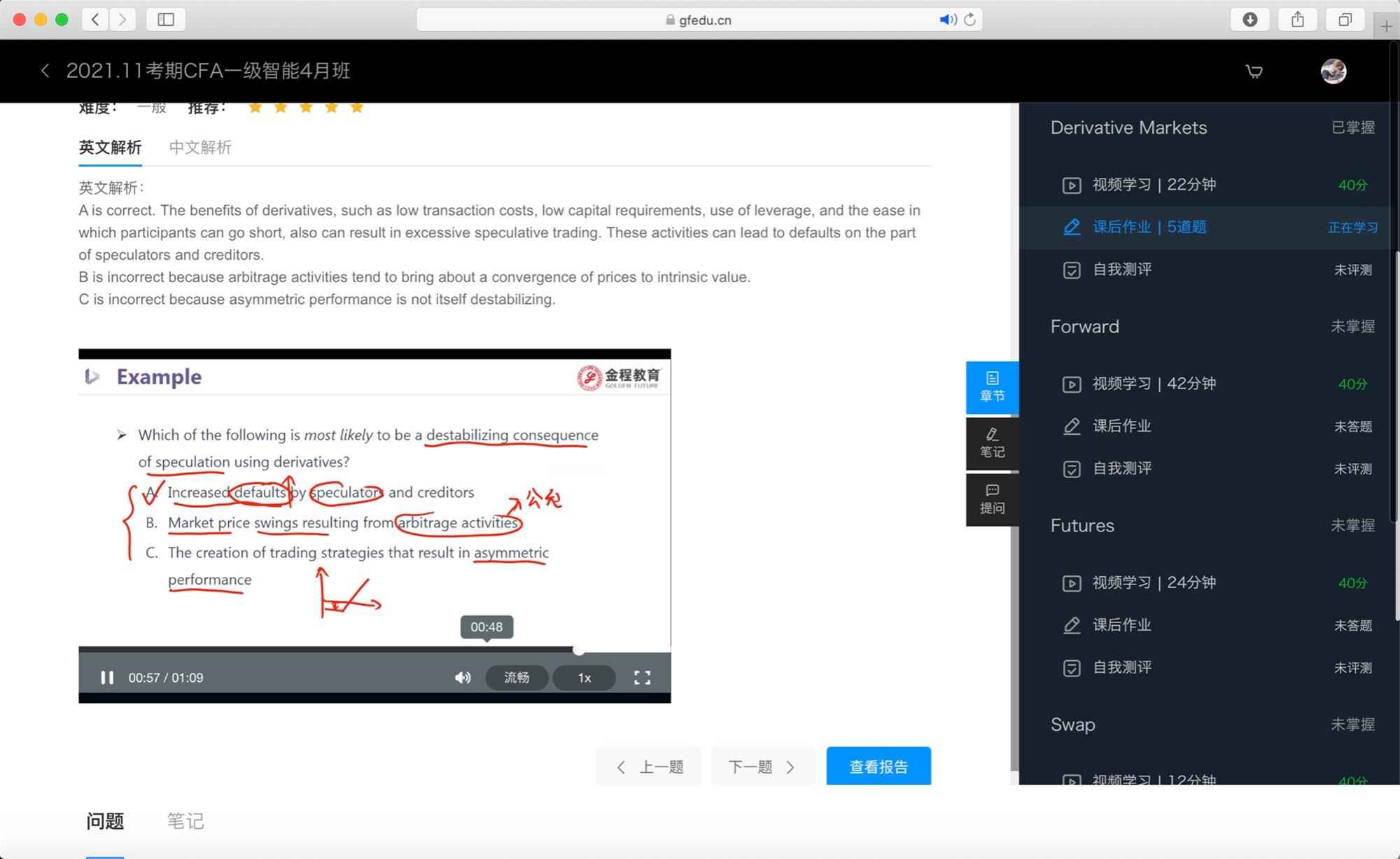Toggle Safari sidebar view

[x=166, y=20]
